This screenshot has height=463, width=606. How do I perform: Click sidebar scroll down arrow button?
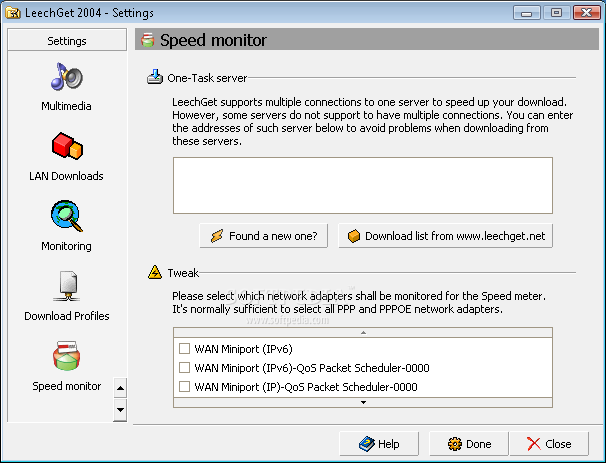pyautogui.click(x=120, y=410)
